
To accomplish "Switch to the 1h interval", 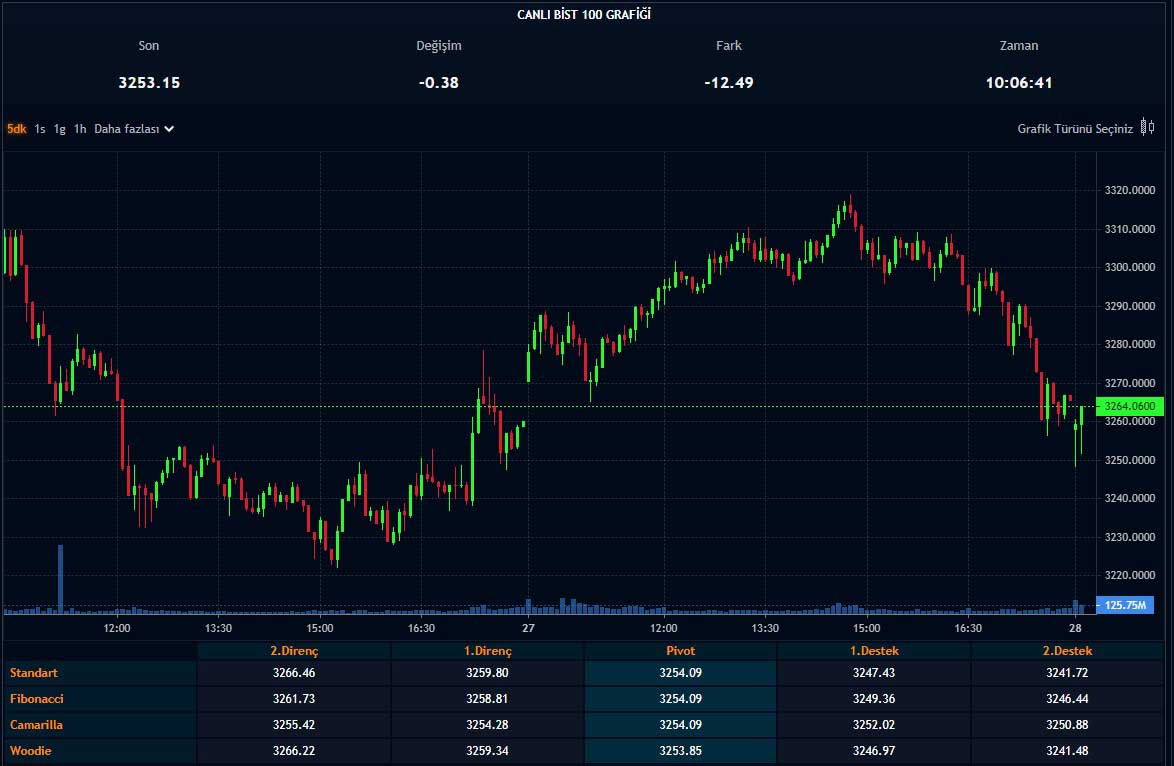I will 80,129.
